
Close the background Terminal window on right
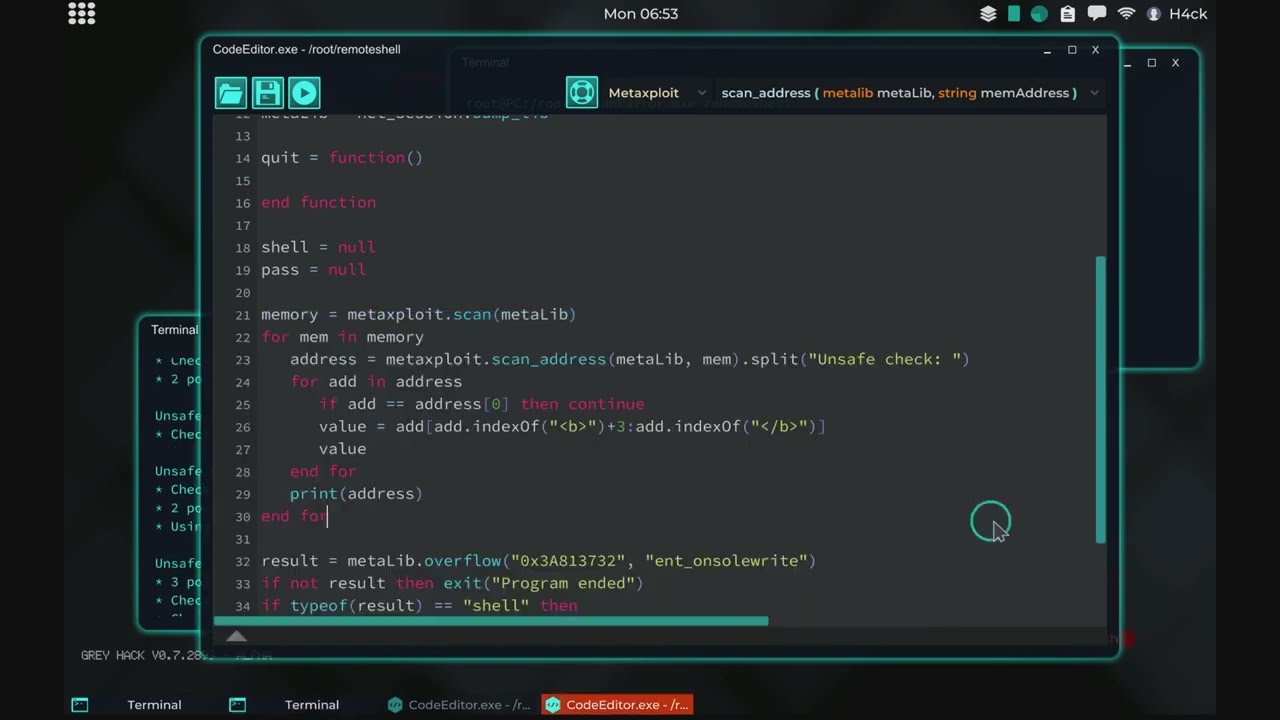1175,63
